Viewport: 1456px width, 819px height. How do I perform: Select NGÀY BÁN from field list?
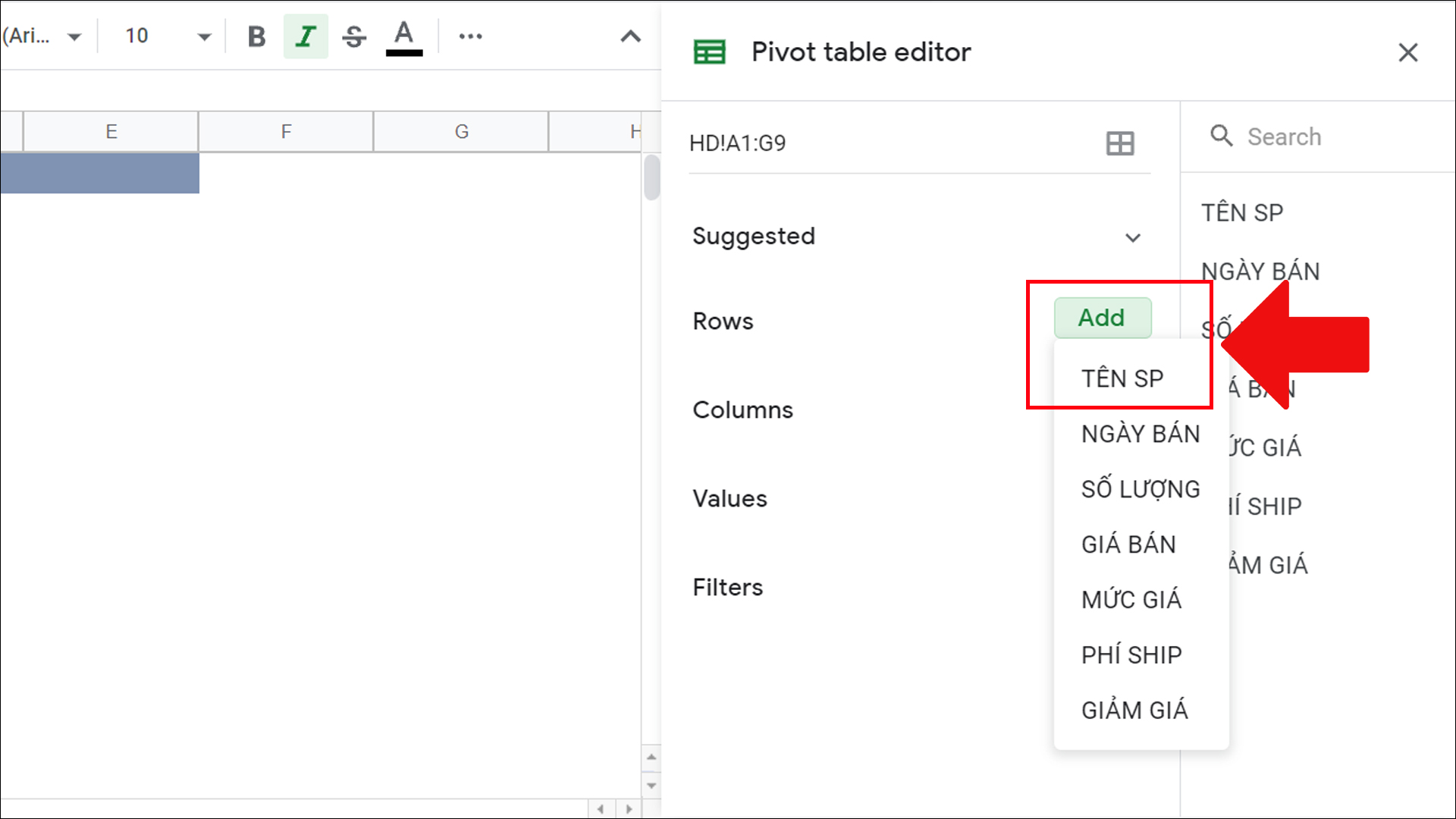1140,433
